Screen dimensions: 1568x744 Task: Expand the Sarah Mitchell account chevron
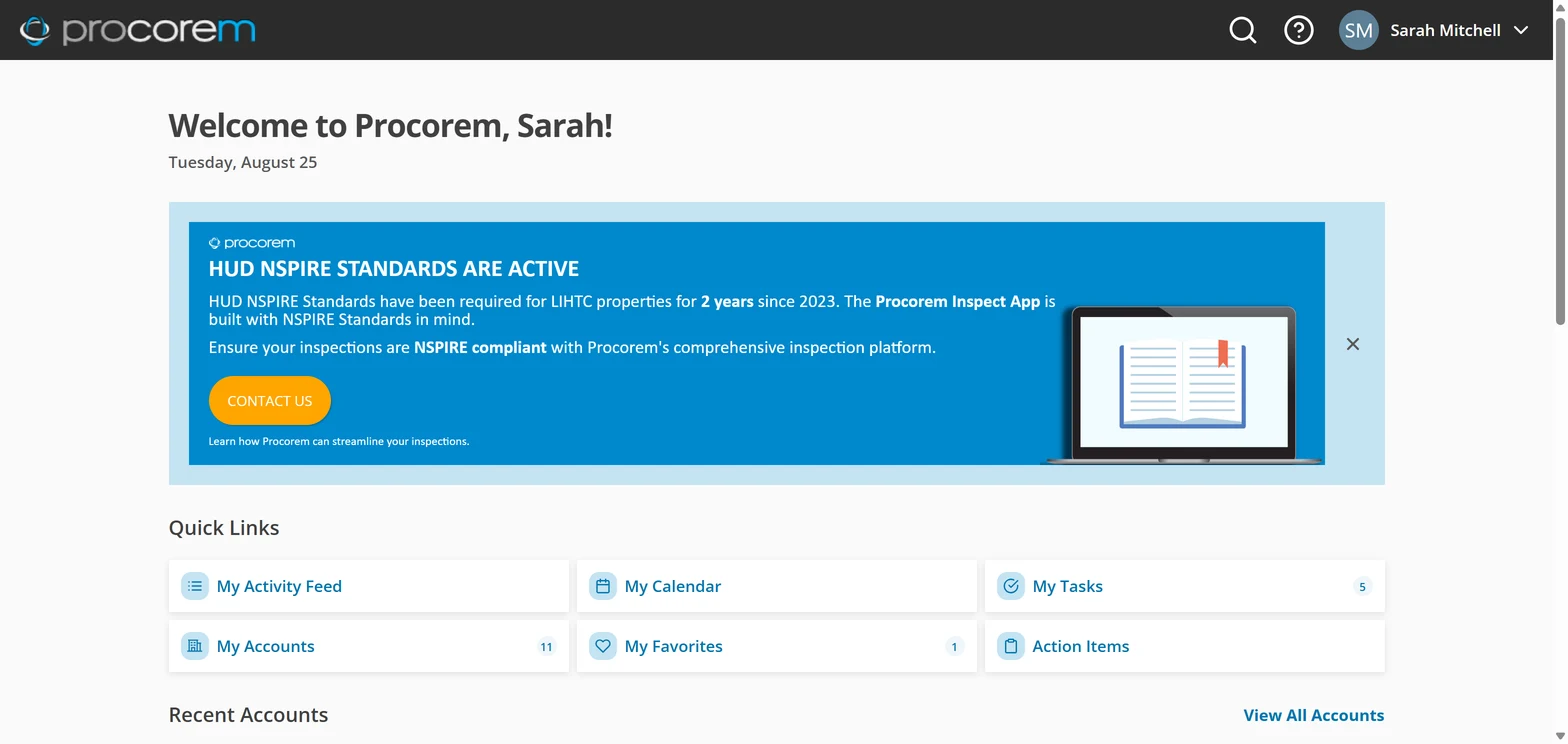(x=1521, y=30)
